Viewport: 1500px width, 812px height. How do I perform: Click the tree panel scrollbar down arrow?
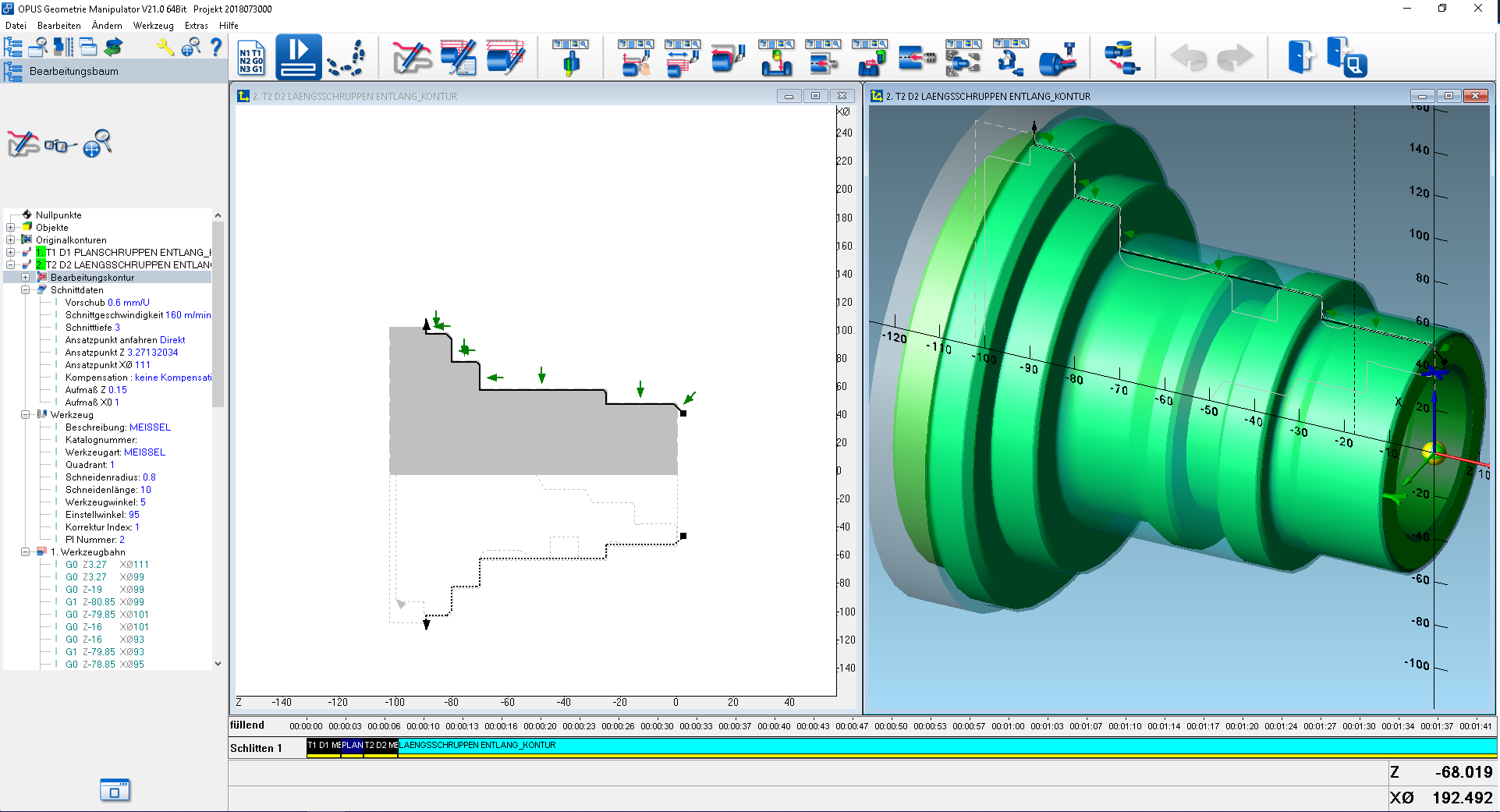218,664
